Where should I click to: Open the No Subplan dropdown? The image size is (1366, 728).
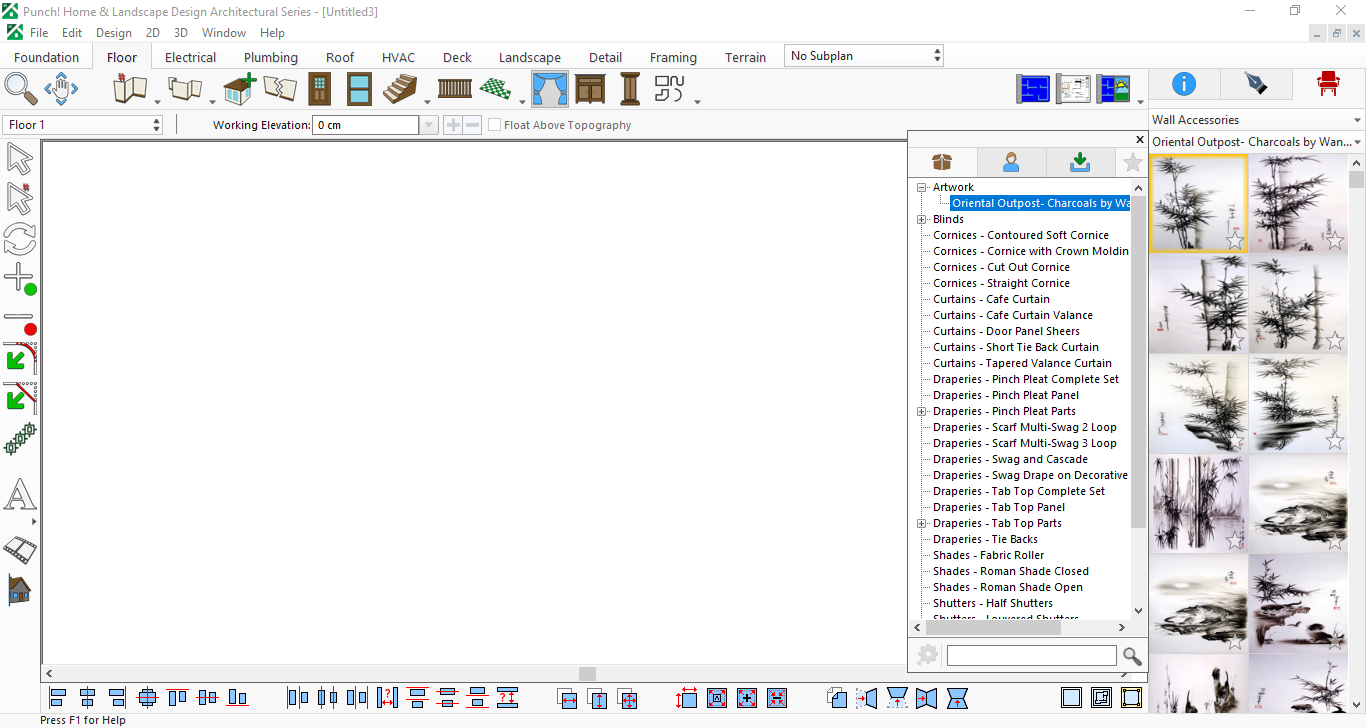pyautogui.click(x=864, y=56)
